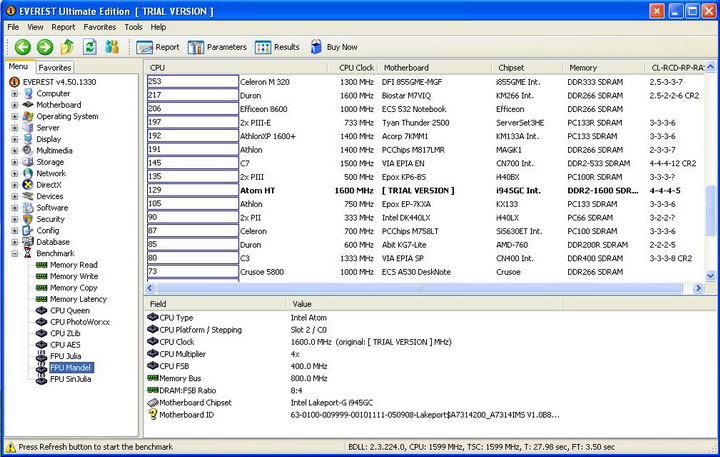720x457 pixels.
Task: Select CPU ZLib benchmark
Action: [65, 333]
